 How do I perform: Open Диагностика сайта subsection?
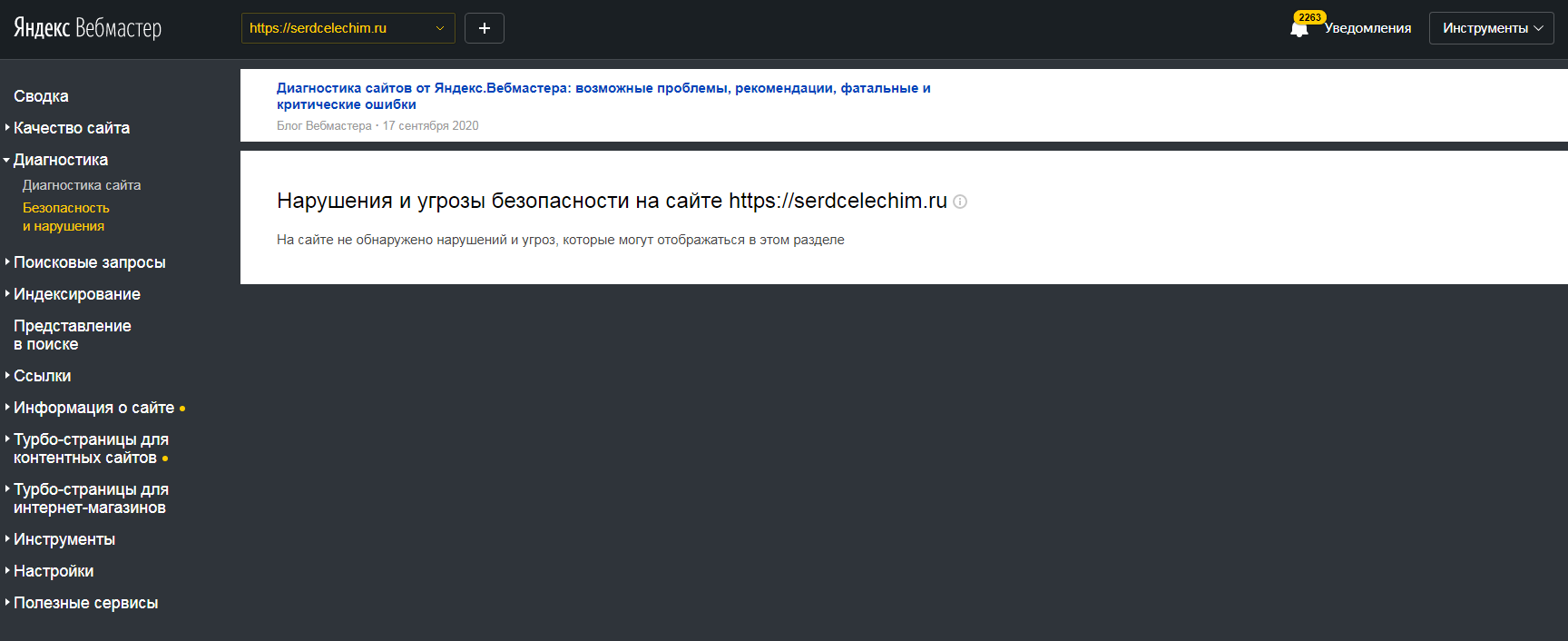(x=82, y=185)
